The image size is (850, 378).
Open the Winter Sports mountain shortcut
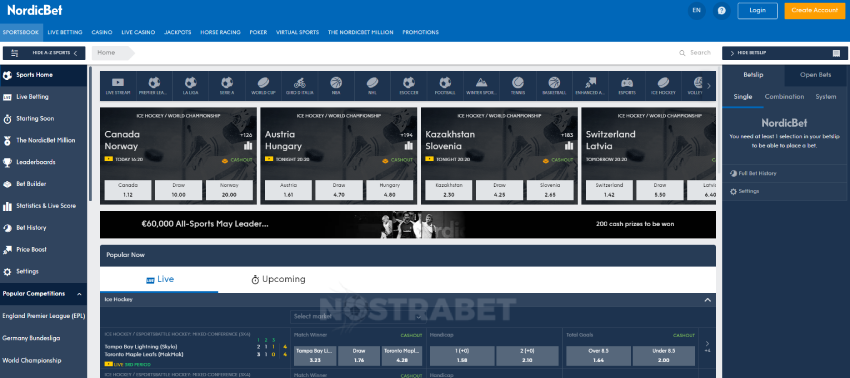(x=481, y=86)
